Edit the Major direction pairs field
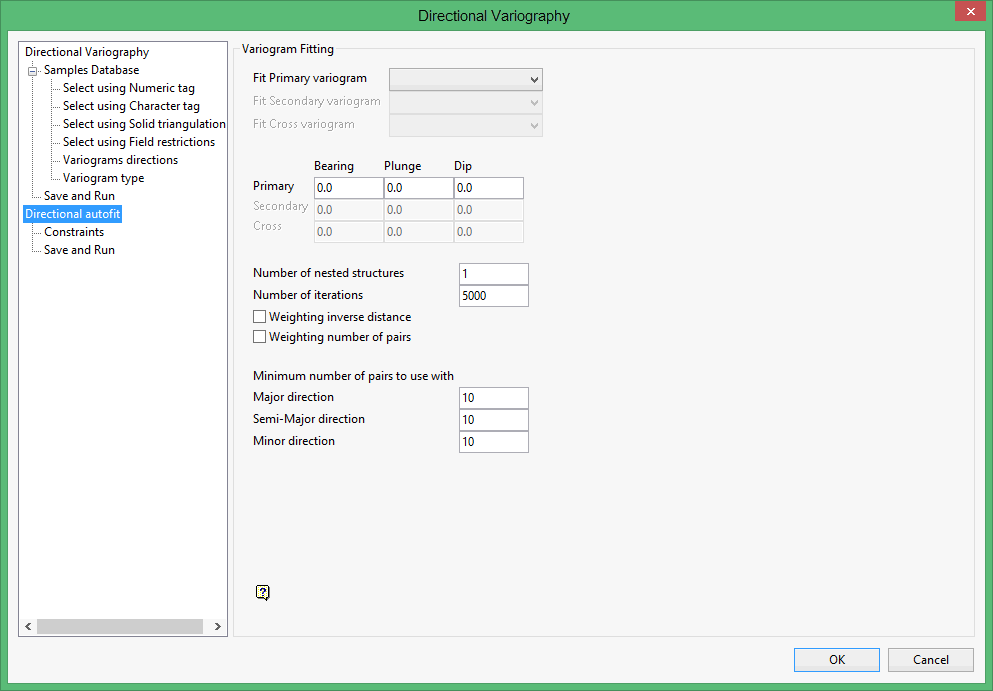The height and width of the screenshot is (691, 993). tap(493, 397)
